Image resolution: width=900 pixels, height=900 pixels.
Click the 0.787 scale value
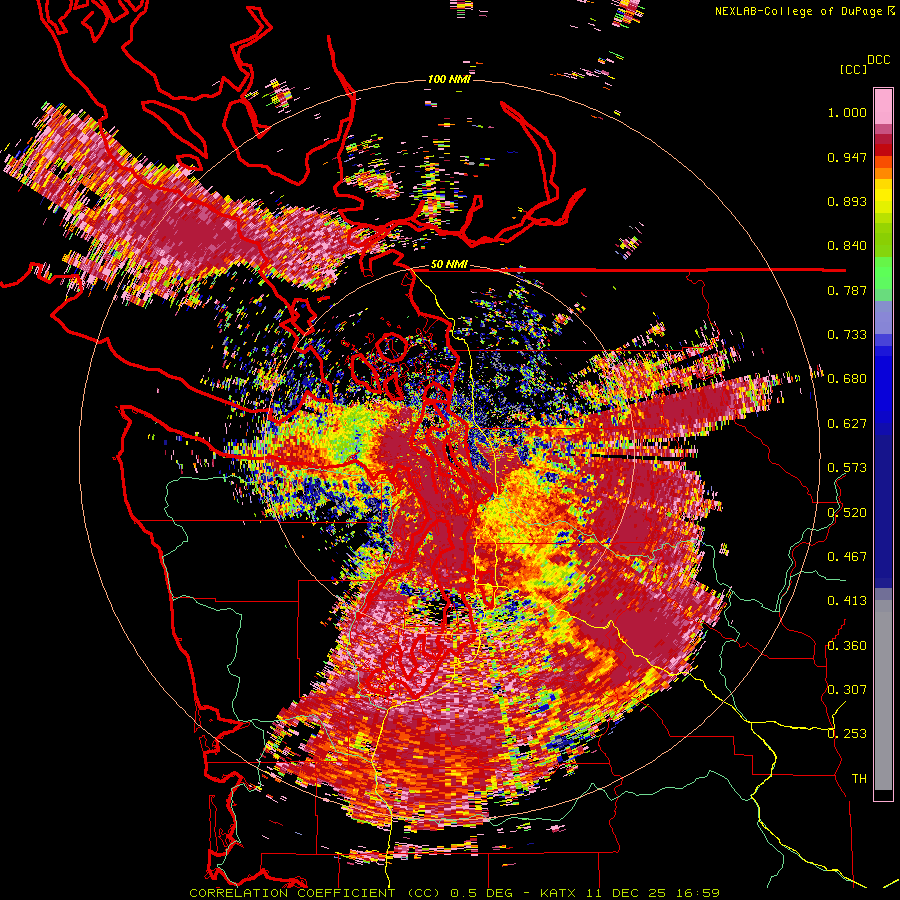pos(847,290)
